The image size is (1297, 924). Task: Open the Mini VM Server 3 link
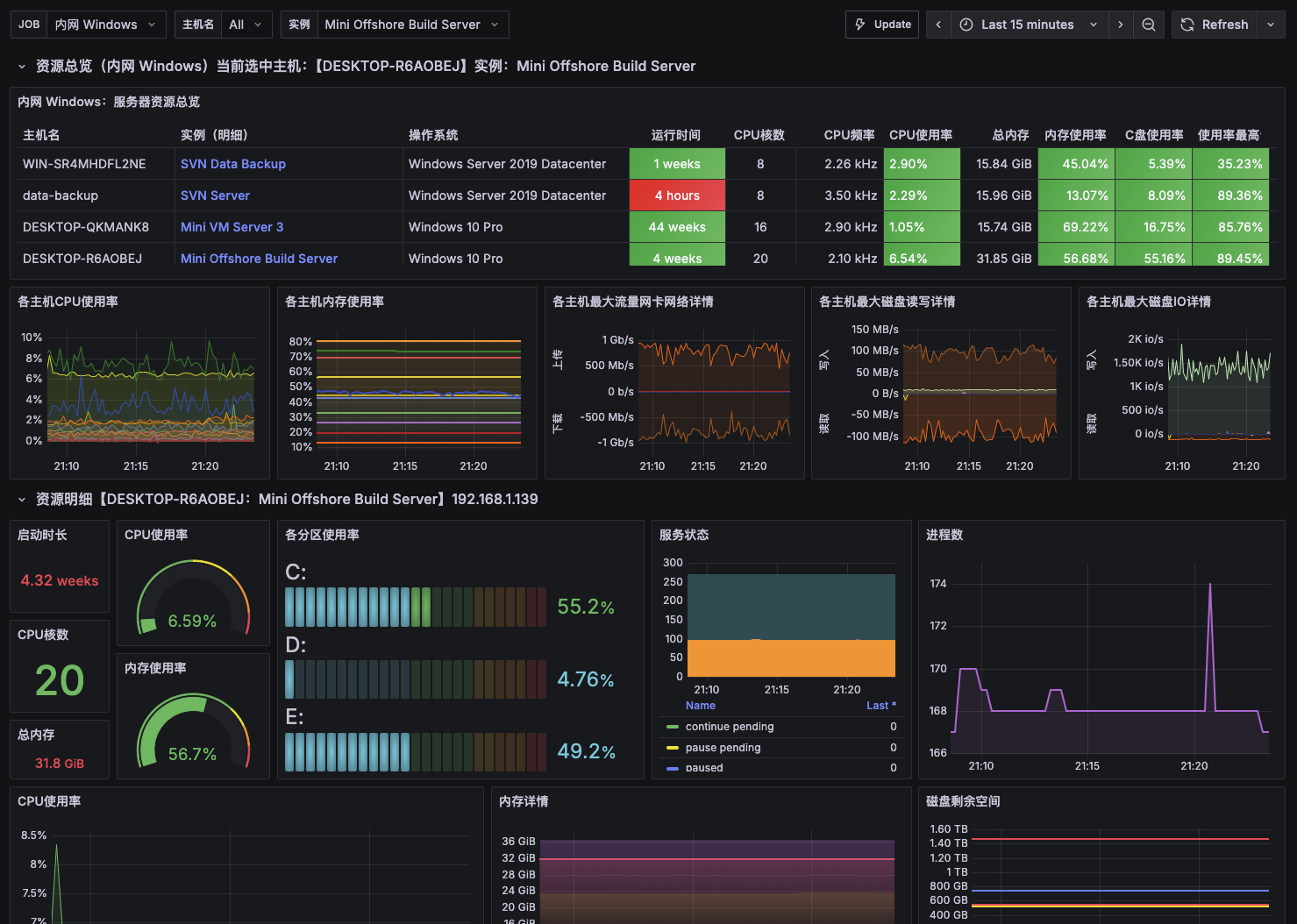232,227
